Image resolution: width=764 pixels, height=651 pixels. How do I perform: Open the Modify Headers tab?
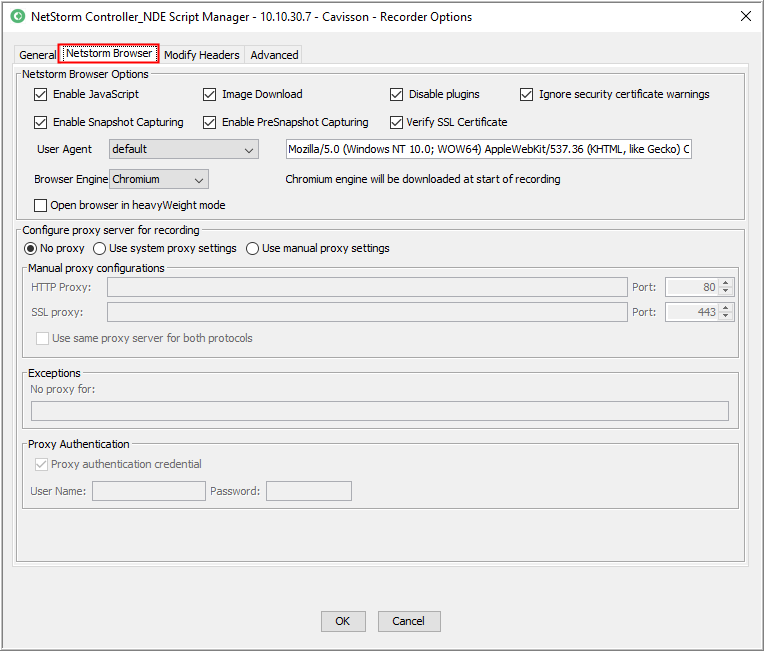(202, 55)
